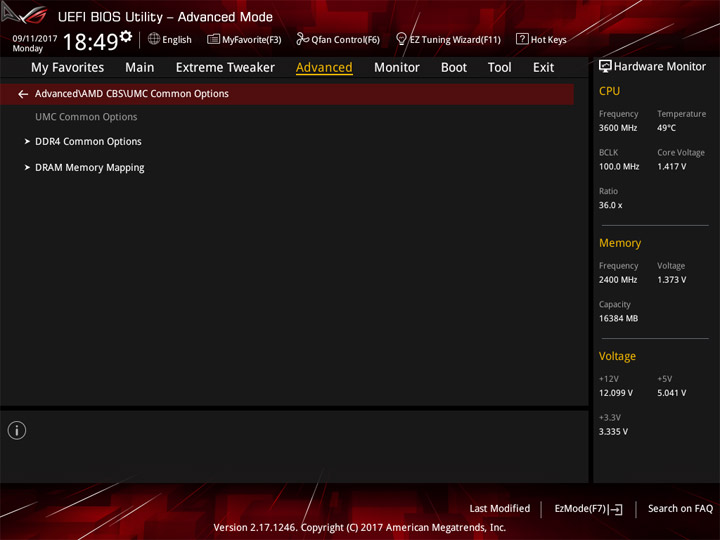Image resolution: width=720 pixels, height=540 pixels.
Task: Click BCLK 100.0 MHz value
Action: coord(619,167)
